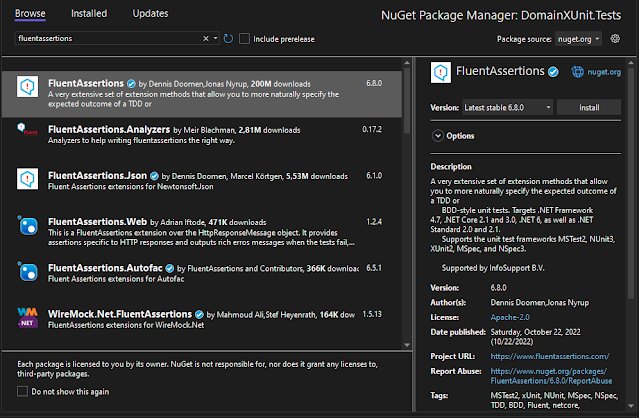
Task: Switch to the Browse tab
Action: [x=30, y=13]
